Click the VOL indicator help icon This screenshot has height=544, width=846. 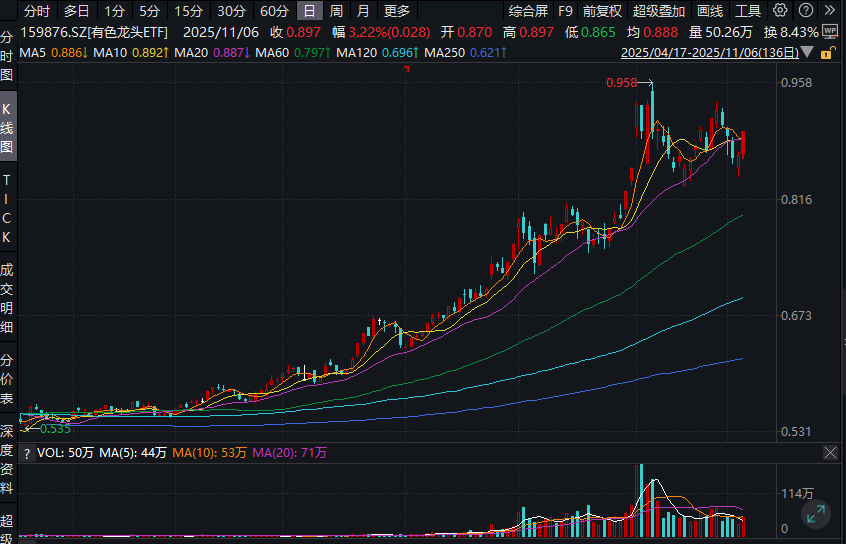(x=27, y=453)
